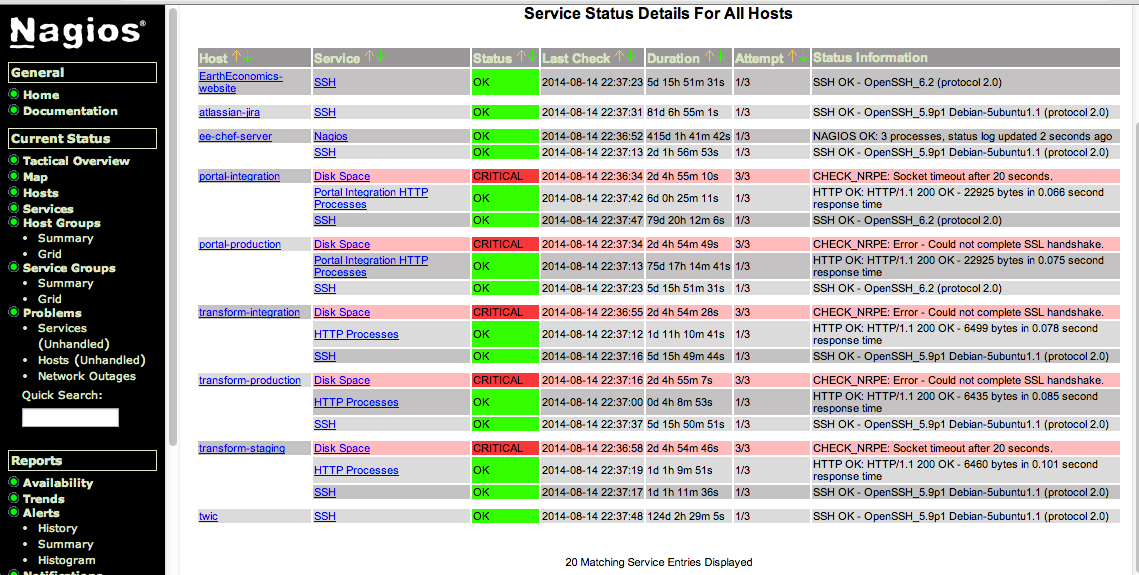Click the Quick Search input field
The image size is (1139, 575).
point(70,417)
